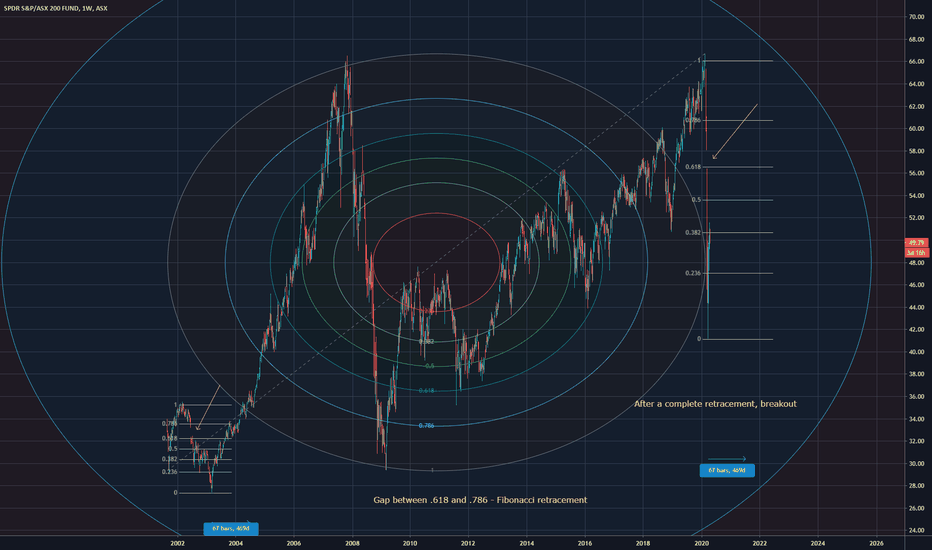Click the 2012 year on the time axis

tap(468, 543)
